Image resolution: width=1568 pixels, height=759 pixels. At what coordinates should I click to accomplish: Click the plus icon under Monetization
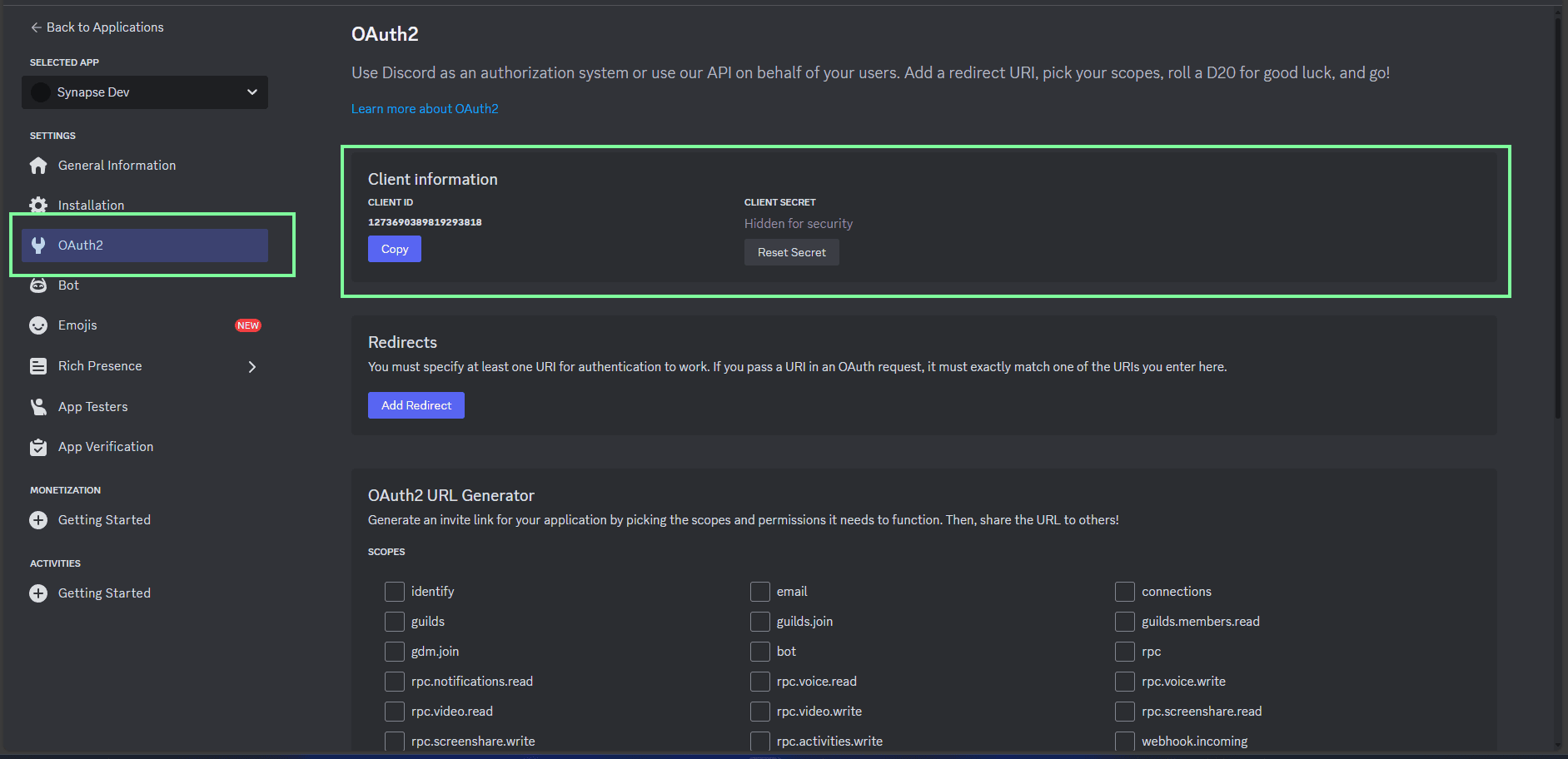38,520
